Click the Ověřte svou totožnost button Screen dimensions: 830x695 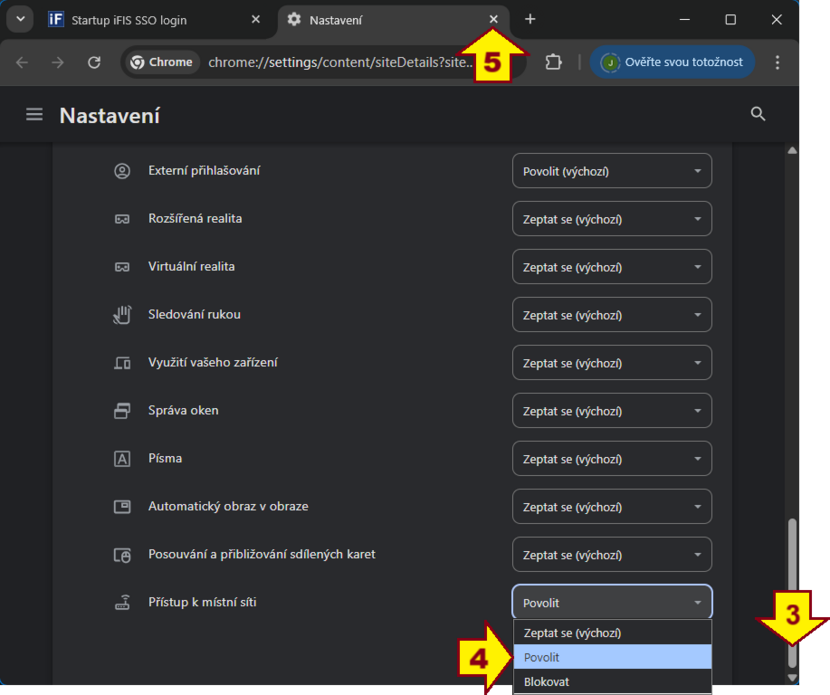click(x=672, y=62)
